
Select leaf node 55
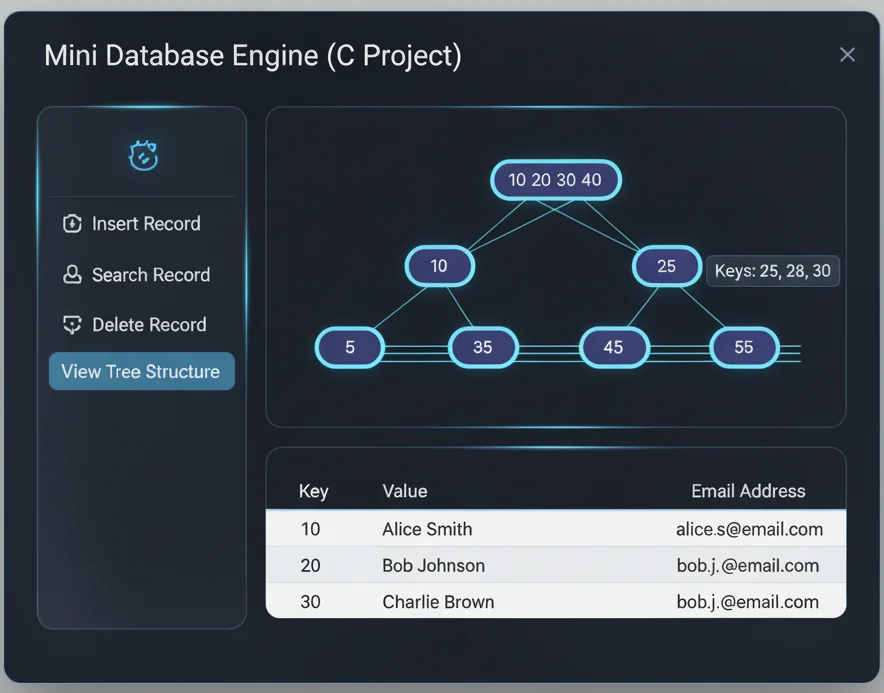coord(744,347)
